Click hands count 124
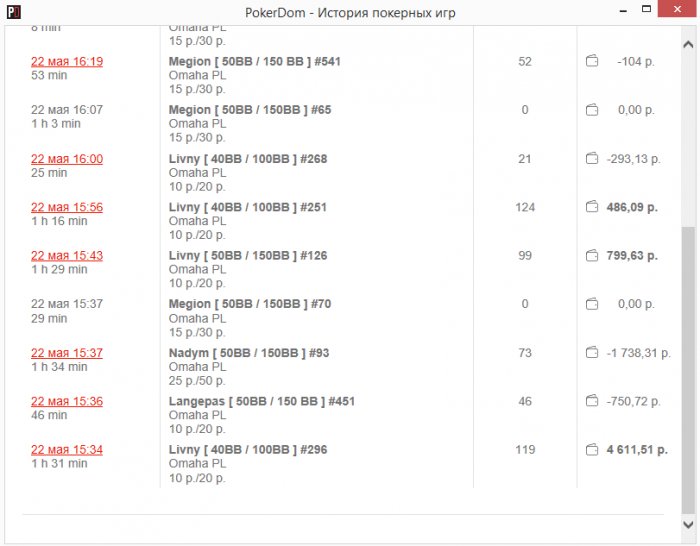700x546 pixels. (x=525, y=207)
